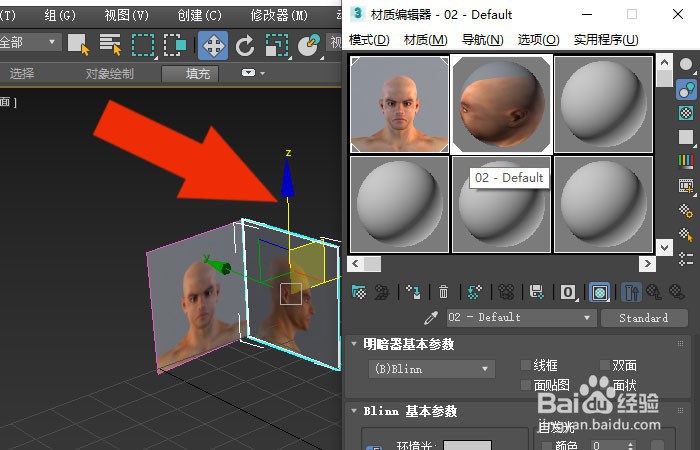Viewport: 700px width, 450px height.
Task: Click the Standard material type button
Action: [644, 318]
